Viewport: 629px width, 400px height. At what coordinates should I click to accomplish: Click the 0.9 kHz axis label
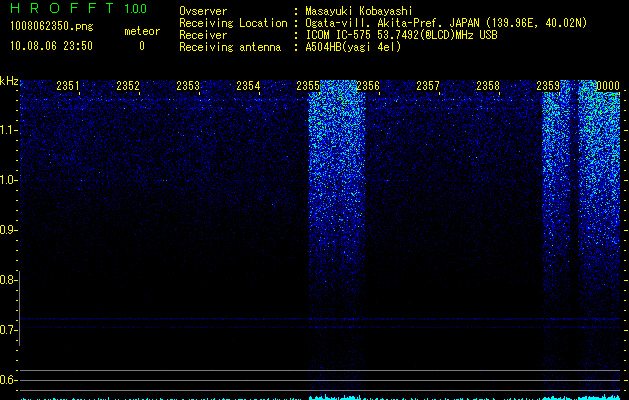click(x=7, y=230)
